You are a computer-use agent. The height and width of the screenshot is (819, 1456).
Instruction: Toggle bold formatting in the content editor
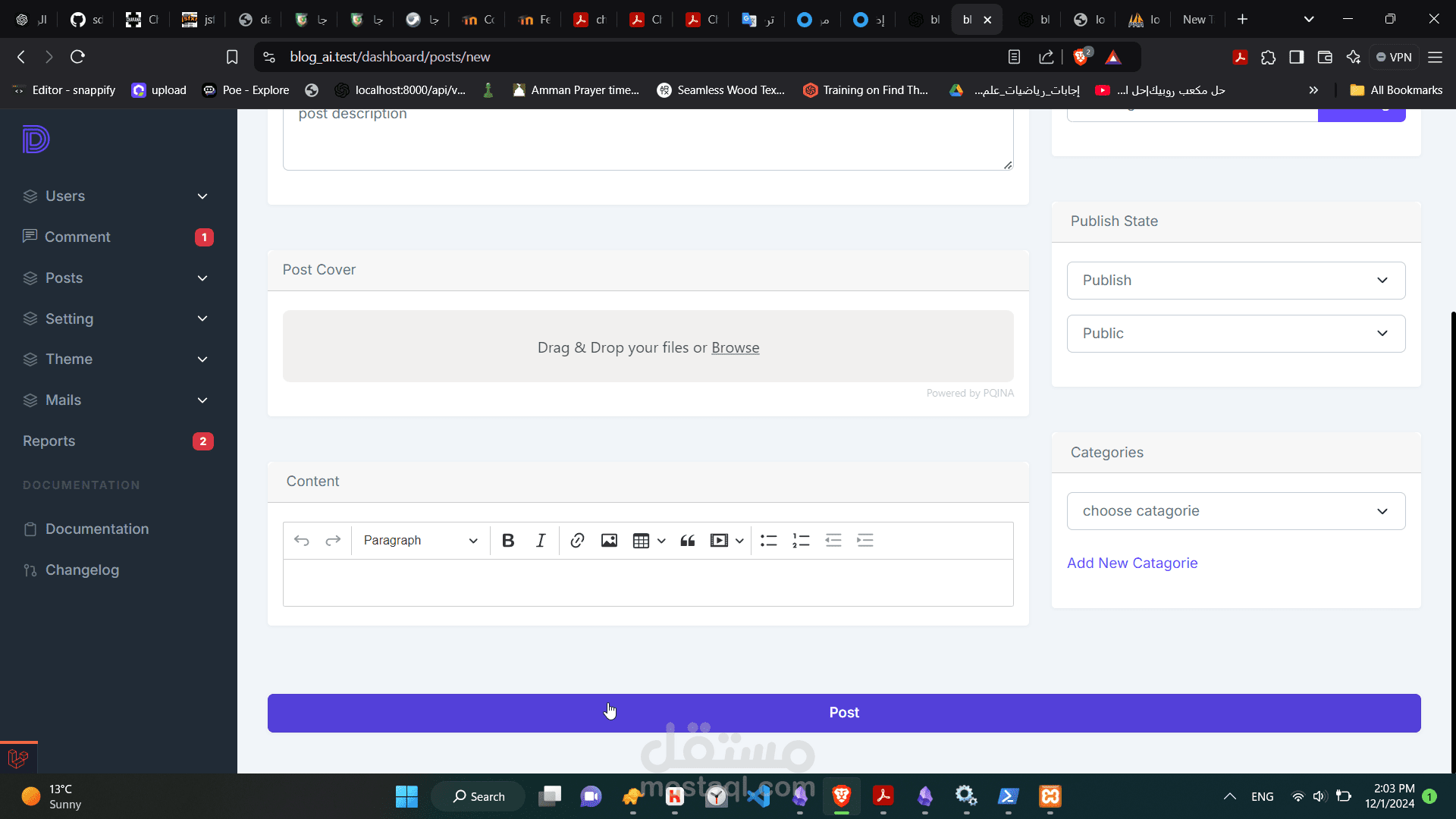(x=508, y=541)
